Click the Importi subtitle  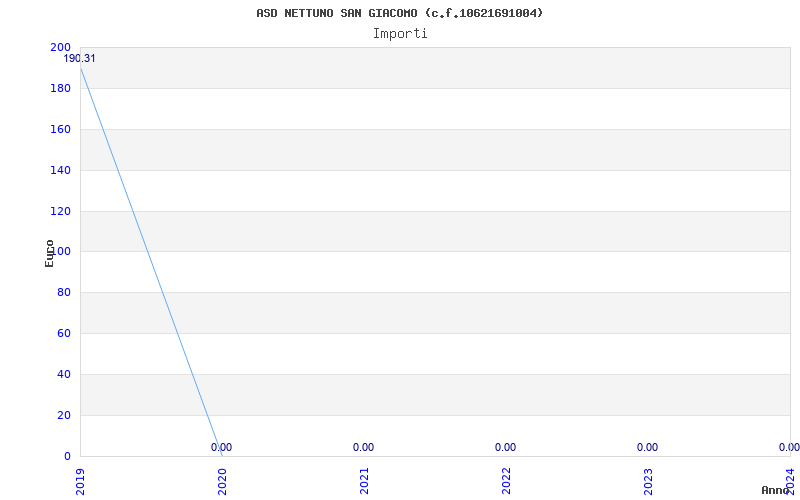400,34
